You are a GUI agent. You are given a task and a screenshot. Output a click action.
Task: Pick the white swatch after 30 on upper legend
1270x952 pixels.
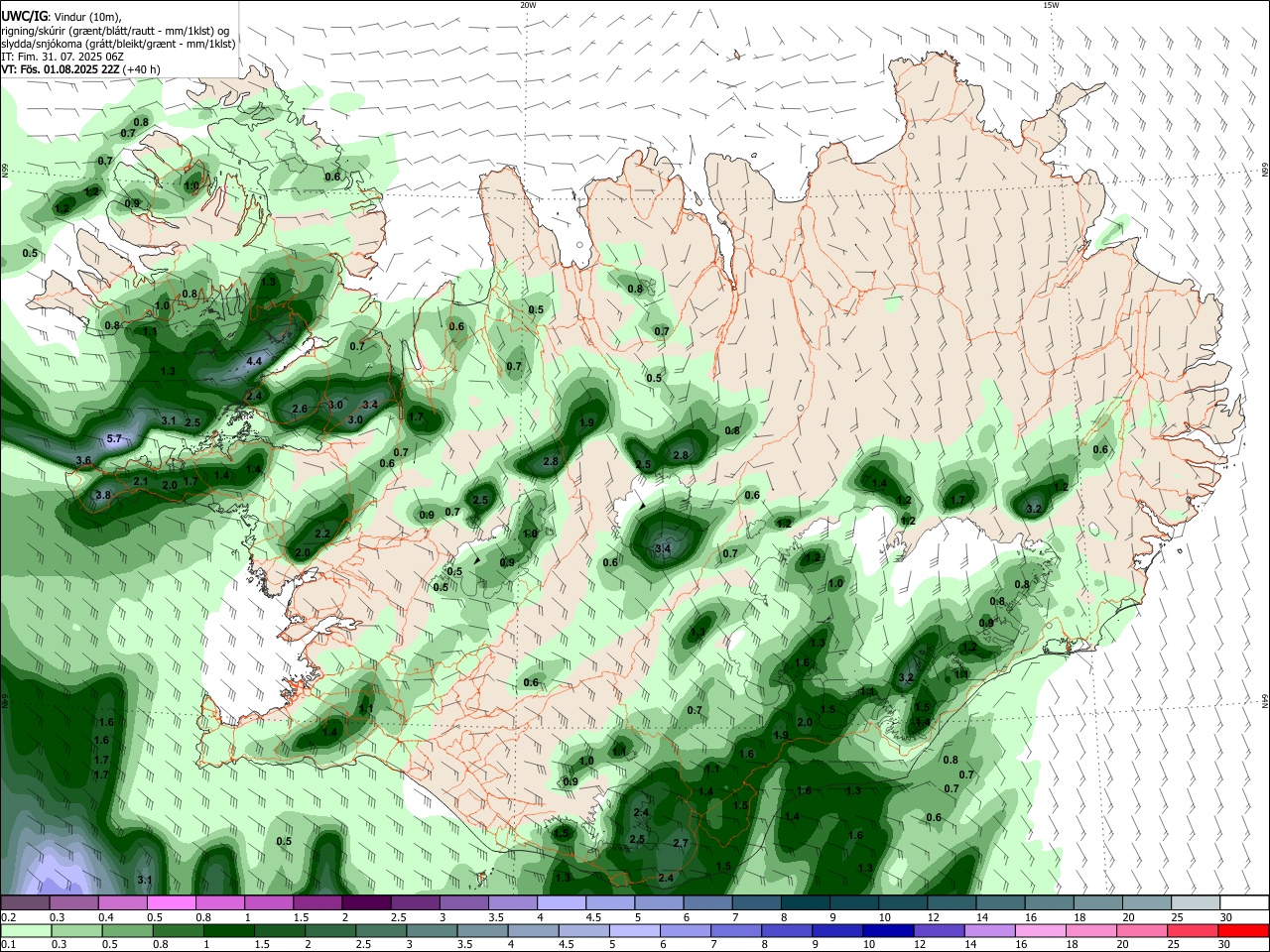coord(1244,902)
